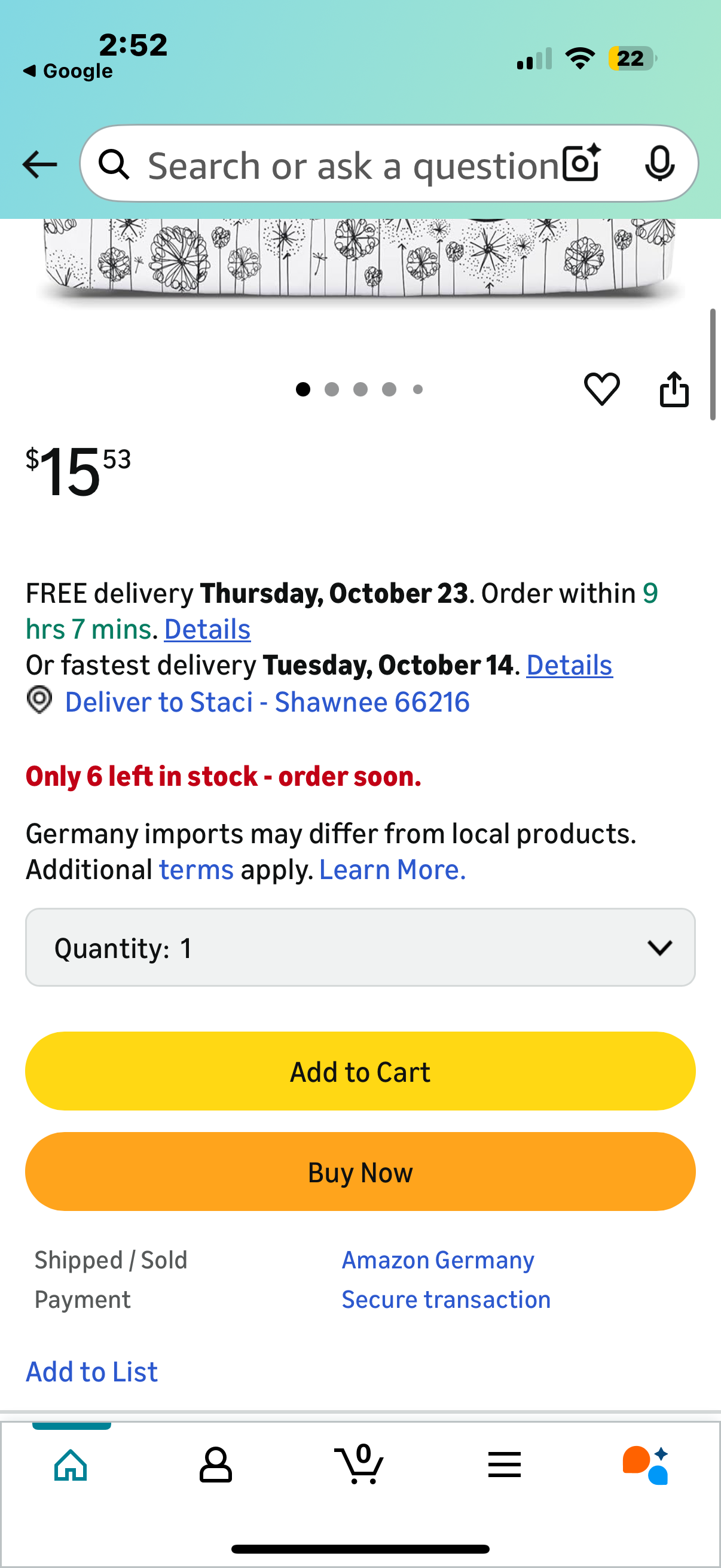Open the Rufus AI assistant icon
The height and width of the screenshot is (1568, 721).
click(x=646, y=1464)
